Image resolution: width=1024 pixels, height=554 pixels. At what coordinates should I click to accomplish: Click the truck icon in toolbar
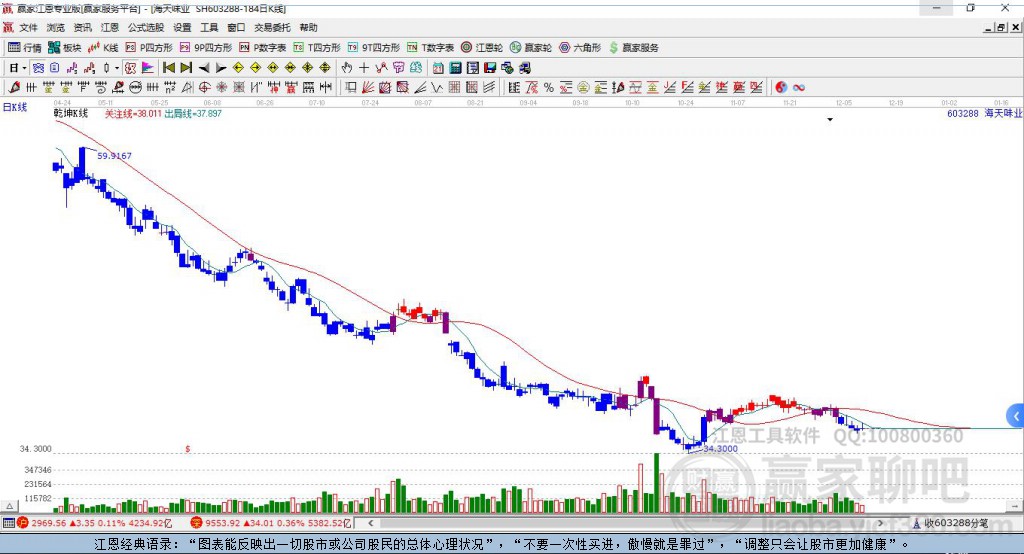525,68
